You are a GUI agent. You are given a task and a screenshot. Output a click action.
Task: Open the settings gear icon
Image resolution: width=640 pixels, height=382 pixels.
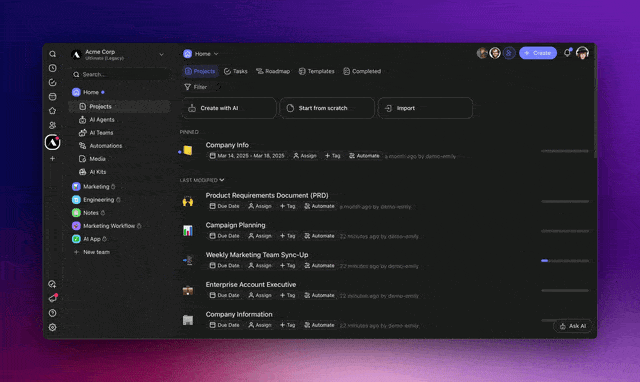53,327
